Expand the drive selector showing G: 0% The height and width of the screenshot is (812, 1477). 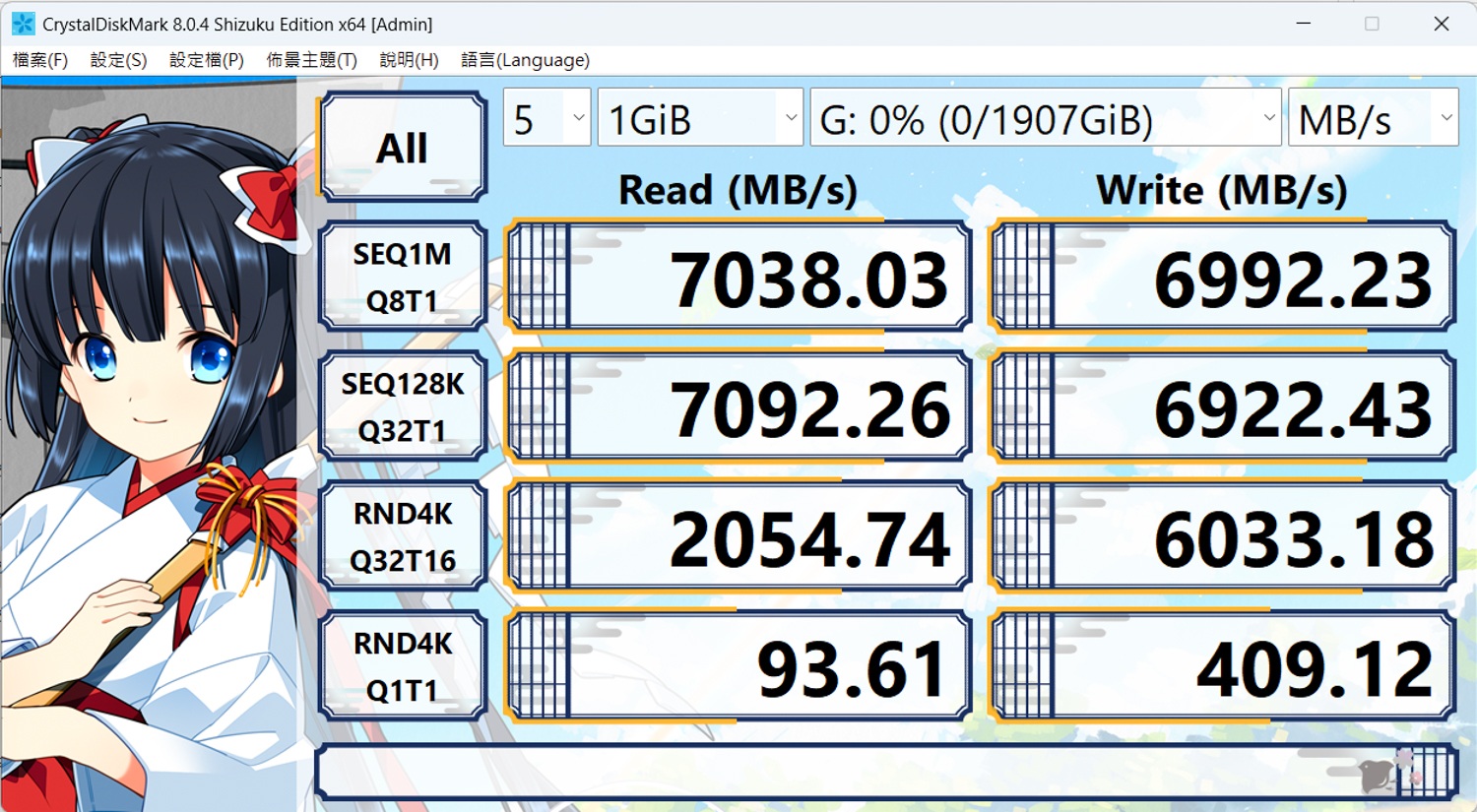point(1046,118)
